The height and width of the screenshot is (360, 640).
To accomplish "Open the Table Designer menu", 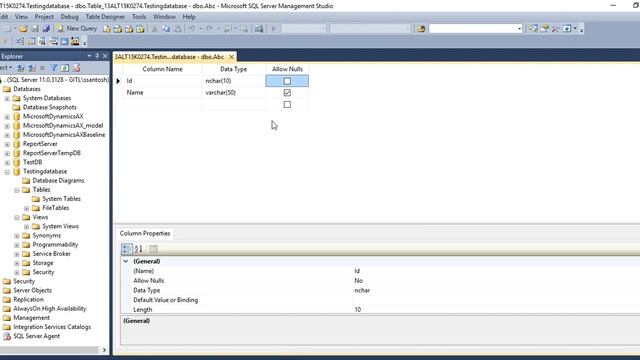I will (x=105, y=17).
